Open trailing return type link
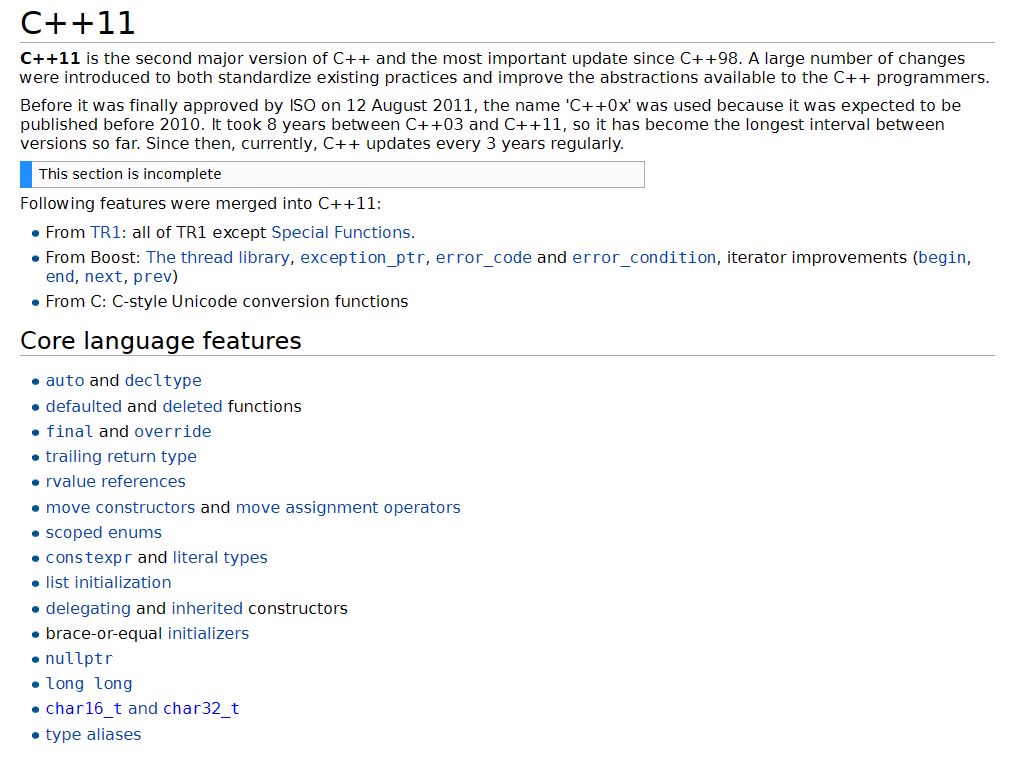The width and height of the screenshot is (1019, 758). click(121, 457)
